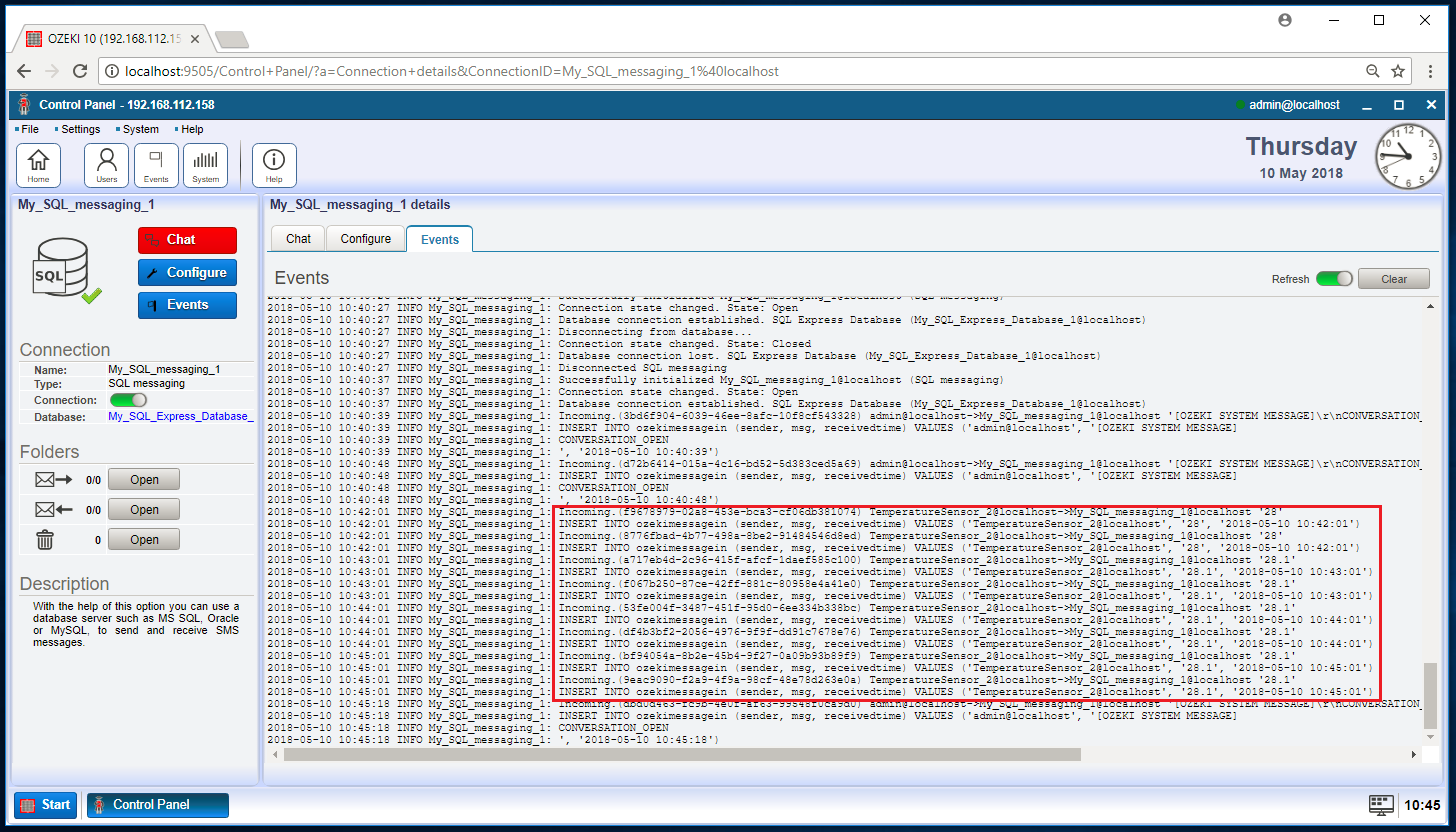Reload the page with the browser refresh icon
This screenshot has height=832, width=1456.
[x=81, y=71]
